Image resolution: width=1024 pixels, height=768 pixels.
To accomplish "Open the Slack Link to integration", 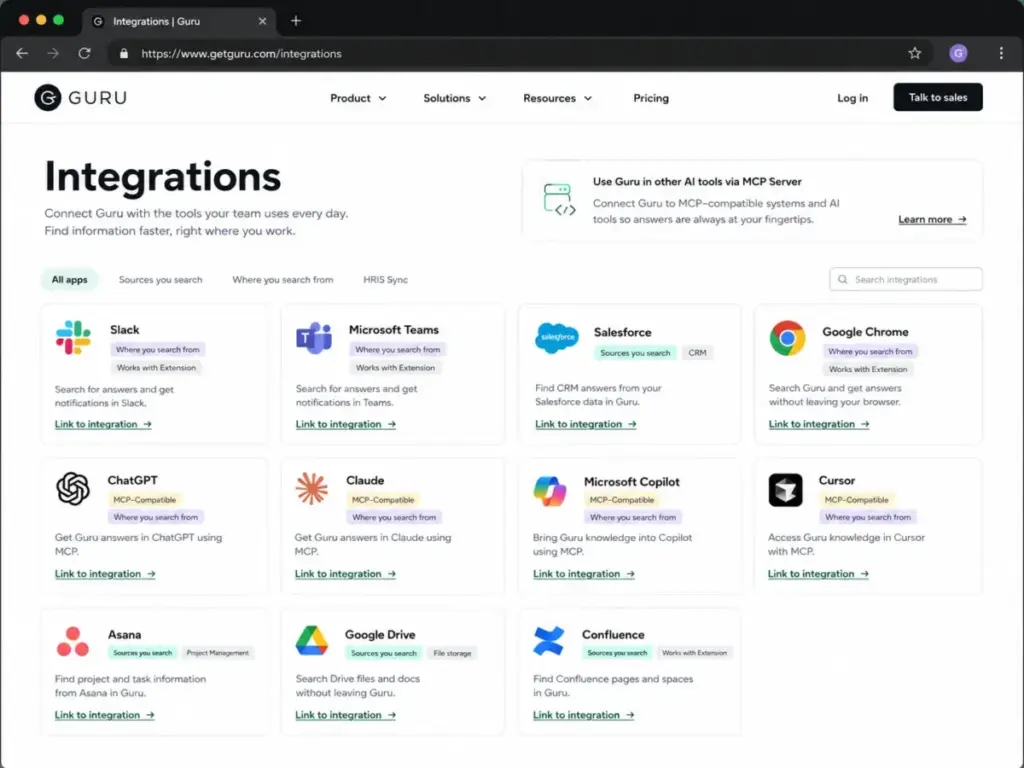I will tap(103, 424).
